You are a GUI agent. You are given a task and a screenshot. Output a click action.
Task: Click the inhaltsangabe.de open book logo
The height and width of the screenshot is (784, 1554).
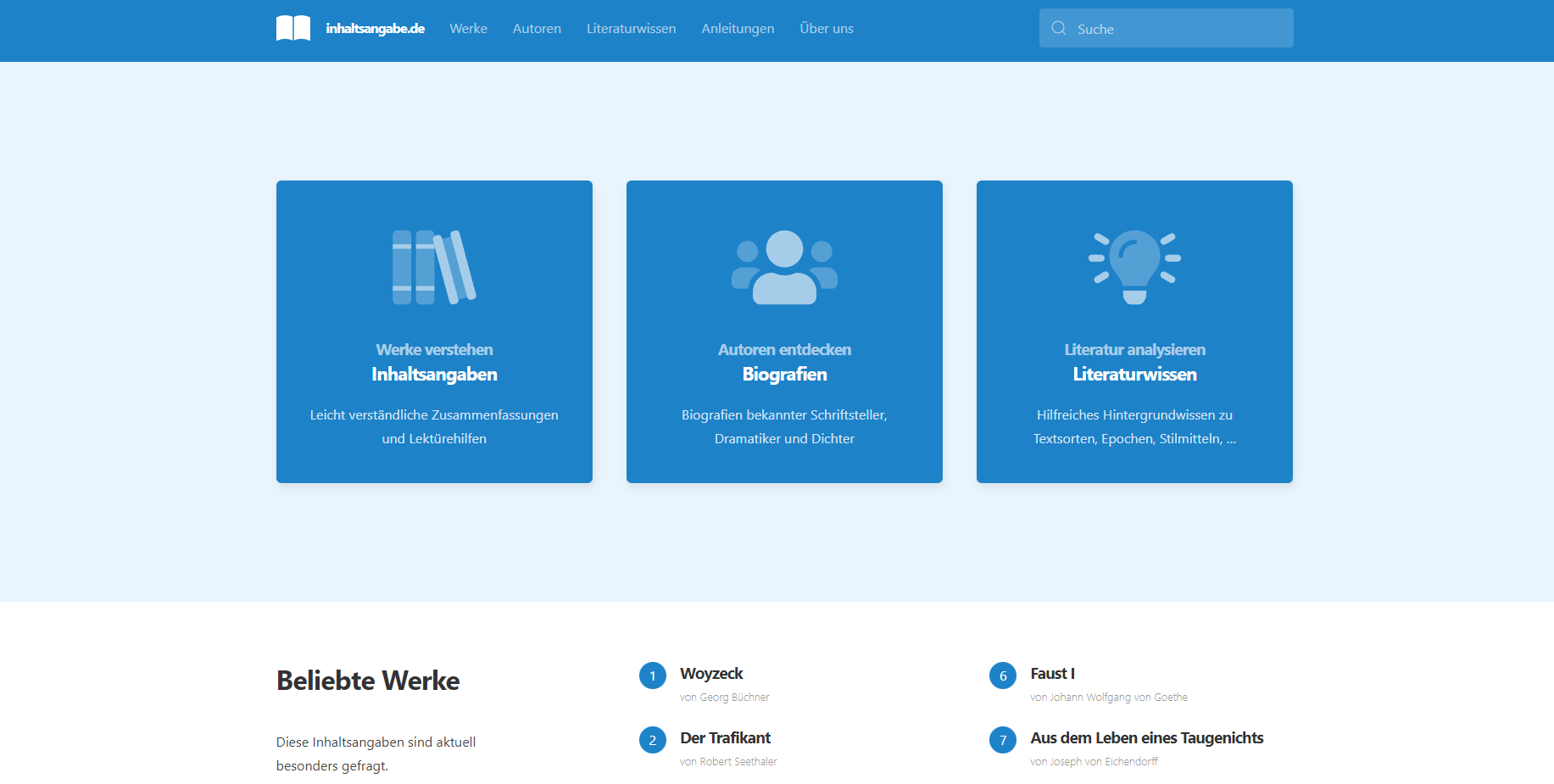(x=293, y=28)
